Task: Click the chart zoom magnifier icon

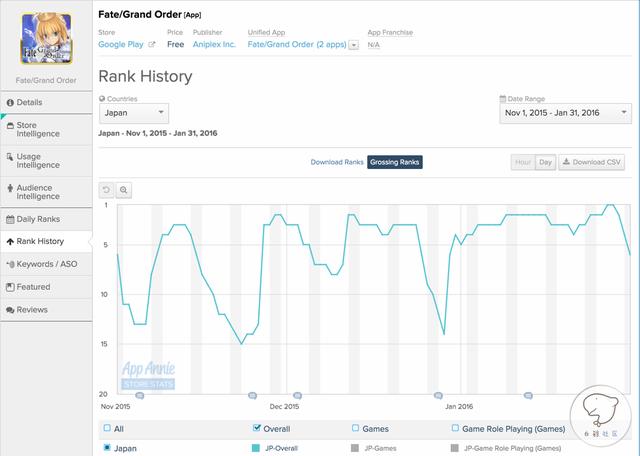Action: 124,189
